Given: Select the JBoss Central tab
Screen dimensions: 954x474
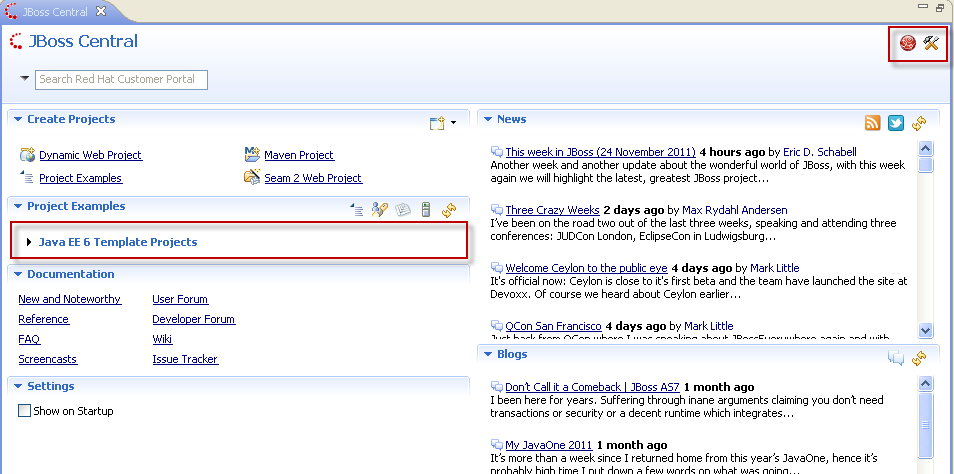Looking at the screenshot, I should (x=55, y=12).
